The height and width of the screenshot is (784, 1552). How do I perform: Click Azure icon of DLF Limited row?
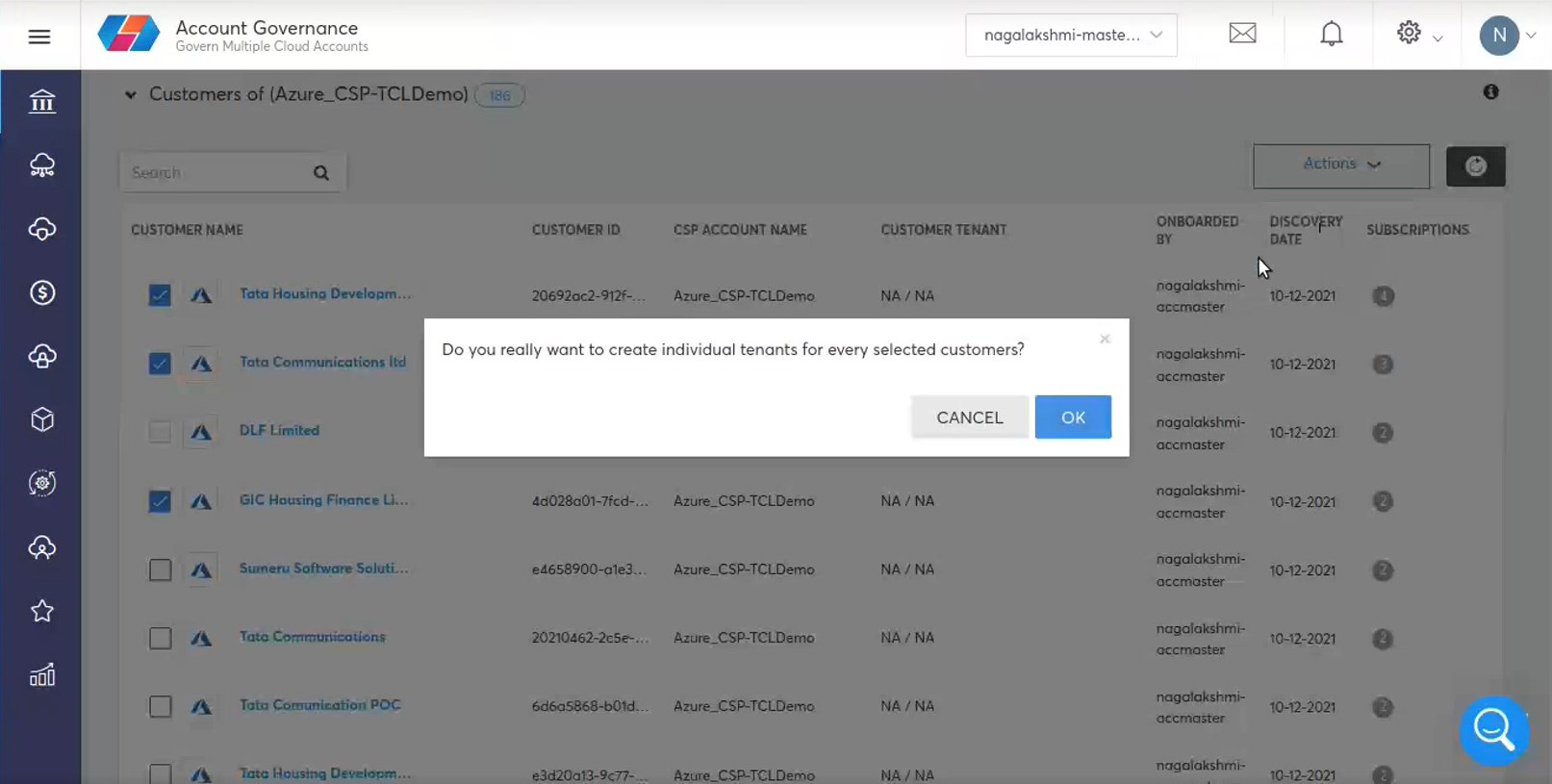pos(200,432)
